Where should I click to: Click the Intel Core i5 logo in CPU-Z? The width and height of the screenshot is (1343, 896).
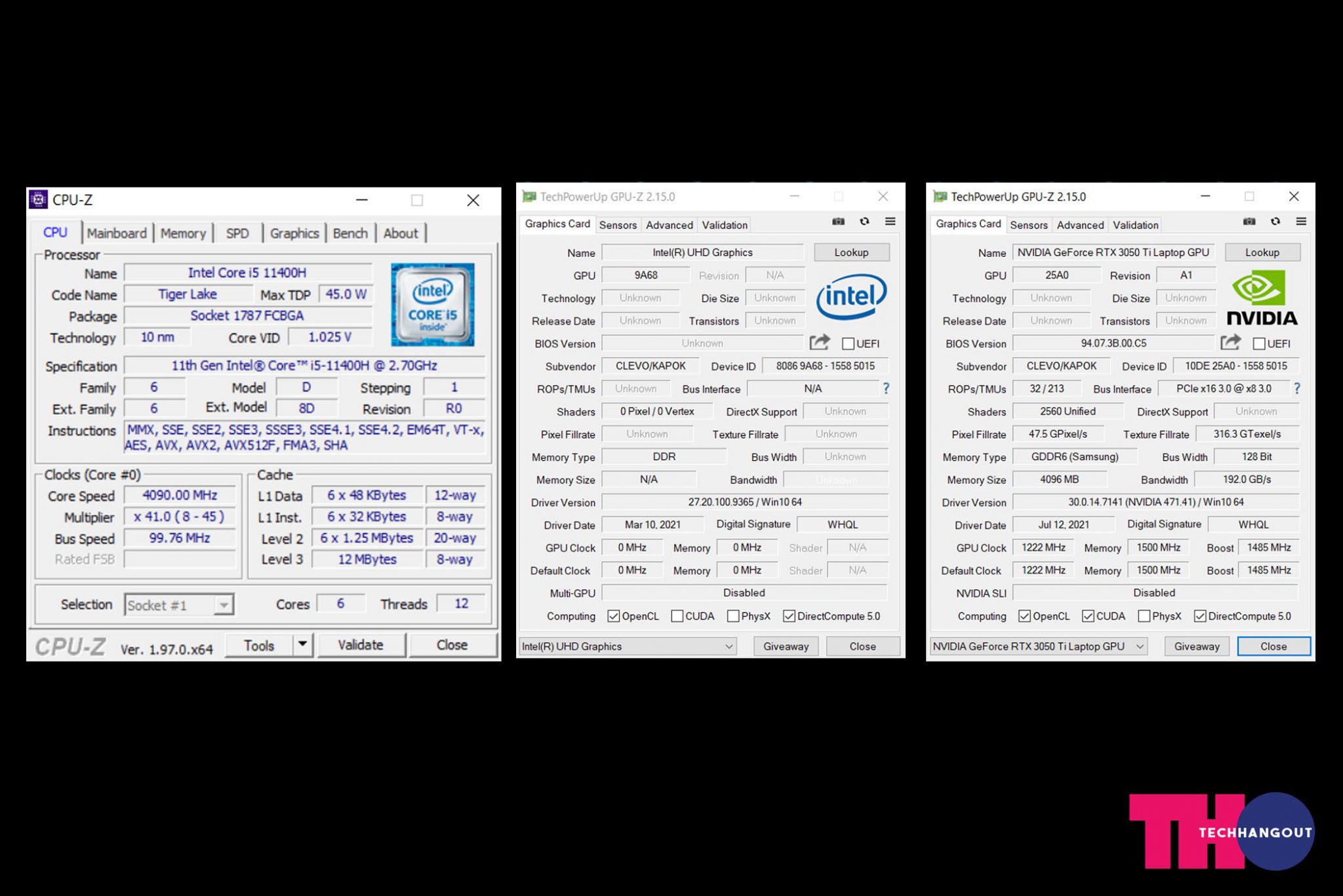[432, 305]
